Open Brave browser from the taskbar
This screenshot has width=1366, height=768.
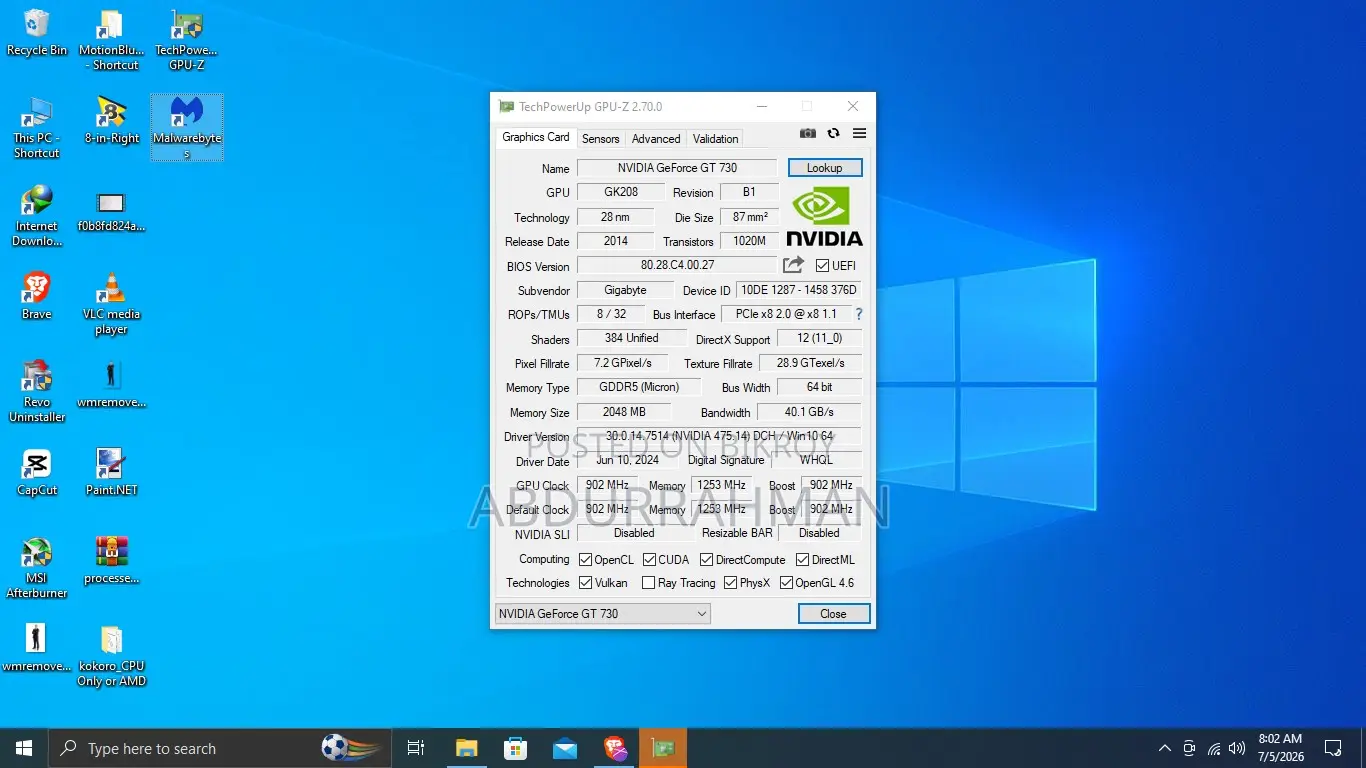[614, 748]
